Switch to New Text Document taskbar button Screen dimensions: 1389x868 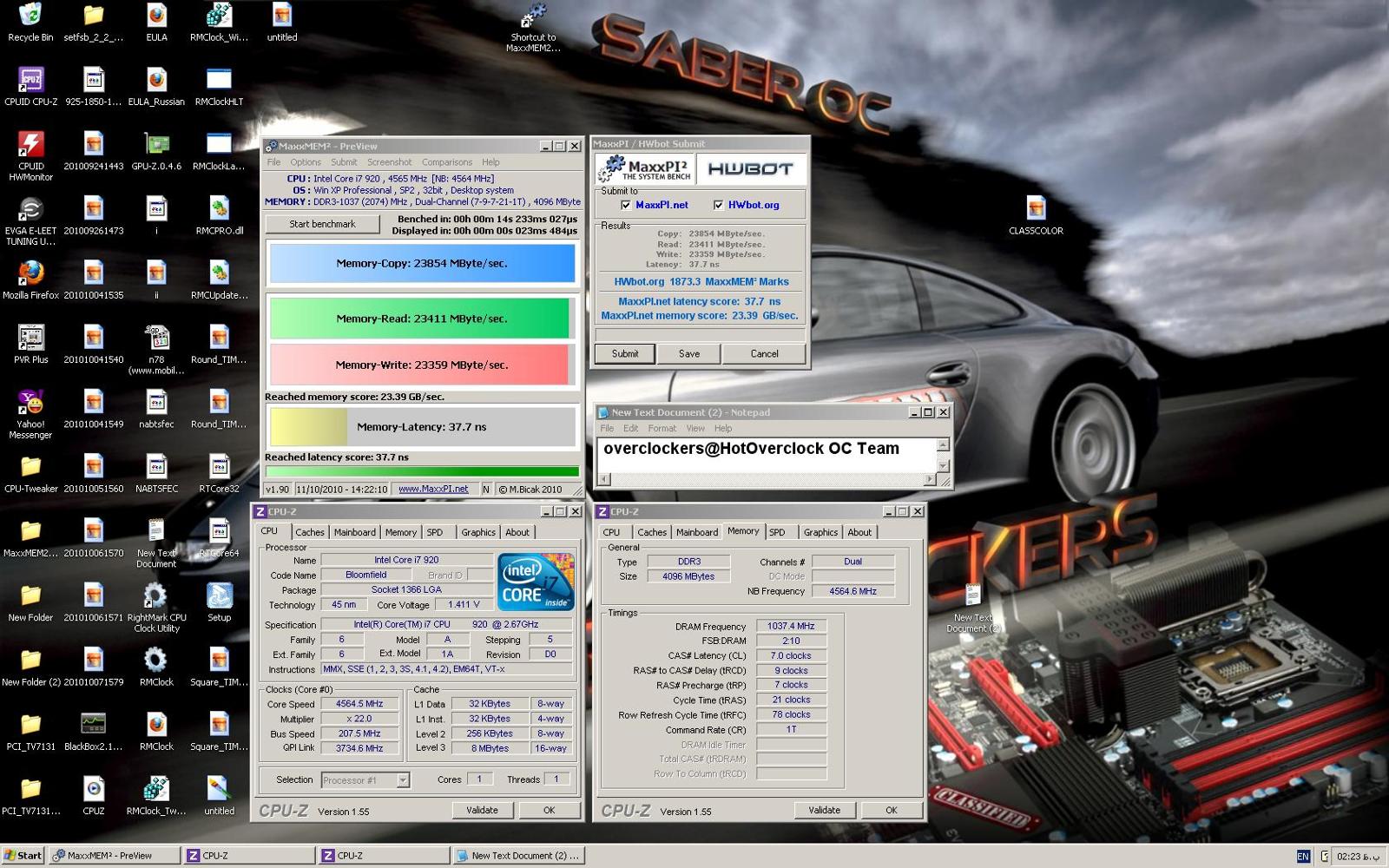tap(517, 855)
